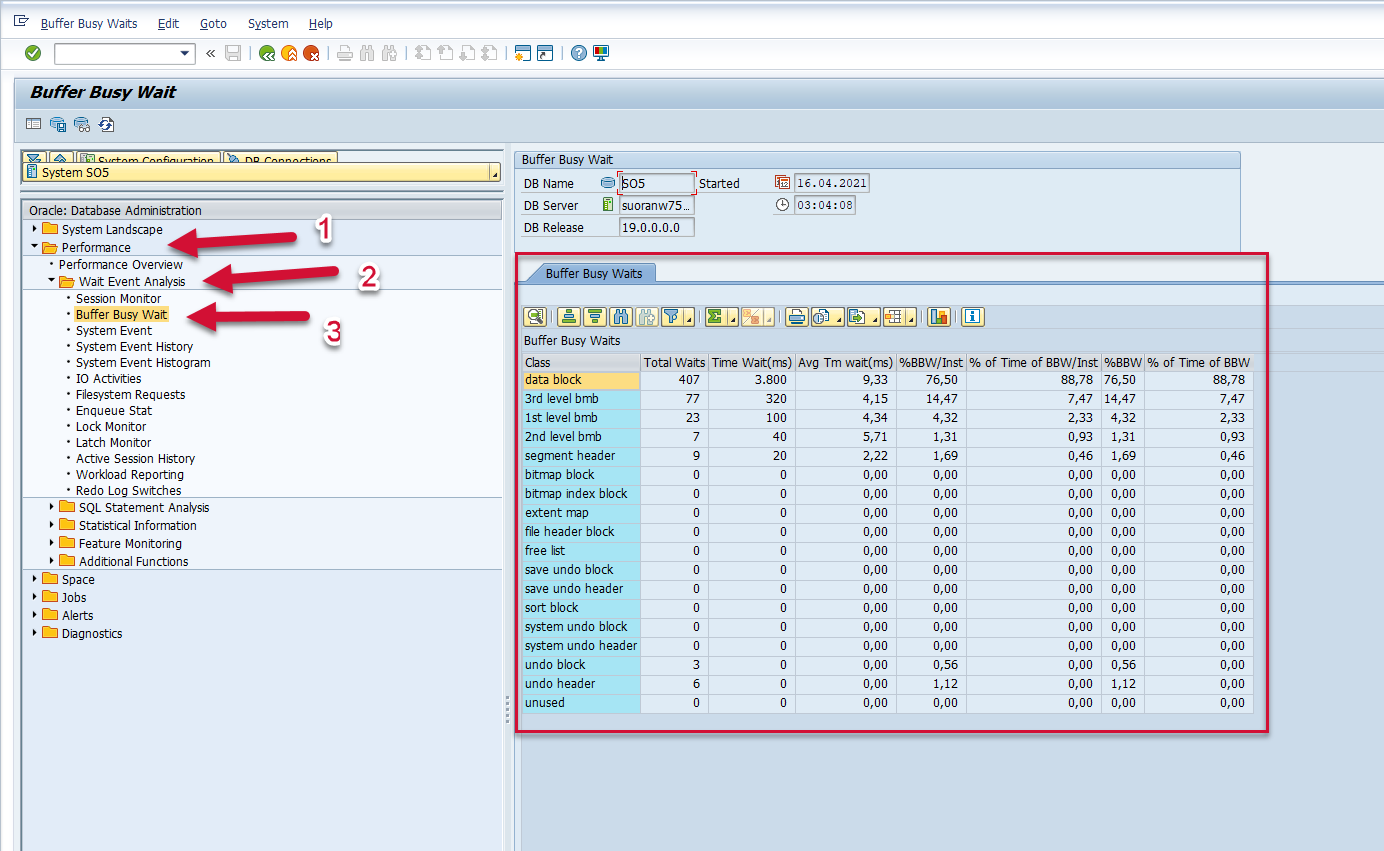Open the Graphic chart icon in grid toolbar
This screenshot has height=851, width=1384.
tap(938, 317)
